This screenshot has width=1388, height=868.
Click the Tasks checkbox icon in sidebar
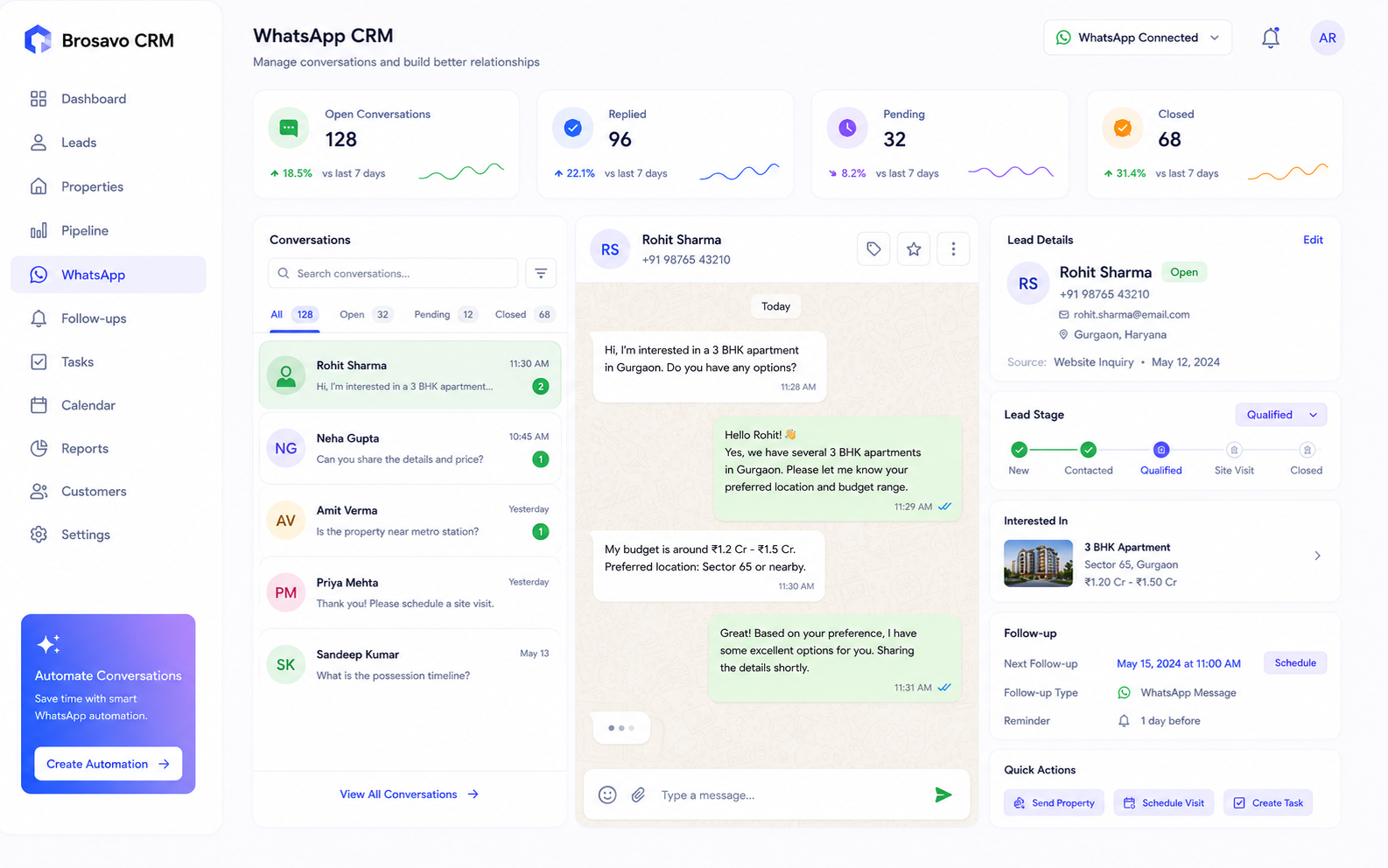[39, 361]
